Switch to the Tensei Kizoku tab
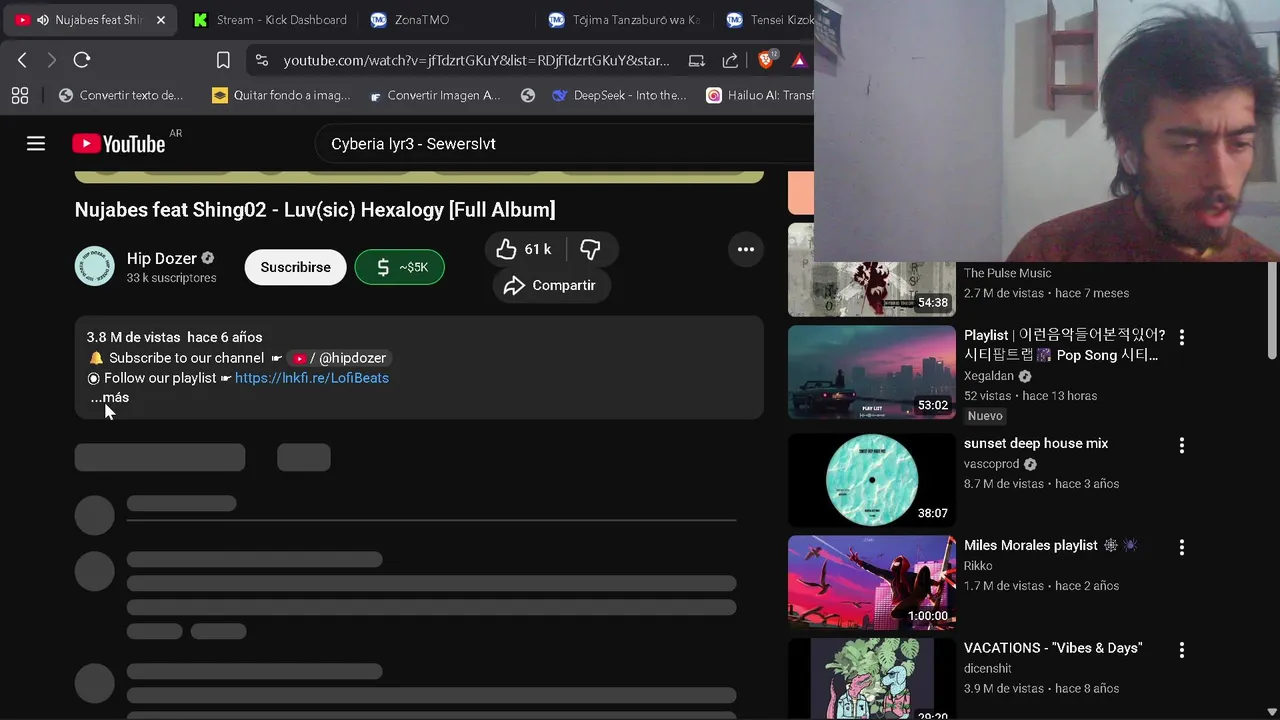The height and width of the screenshot is (720, 1280). tap(768, 20)
